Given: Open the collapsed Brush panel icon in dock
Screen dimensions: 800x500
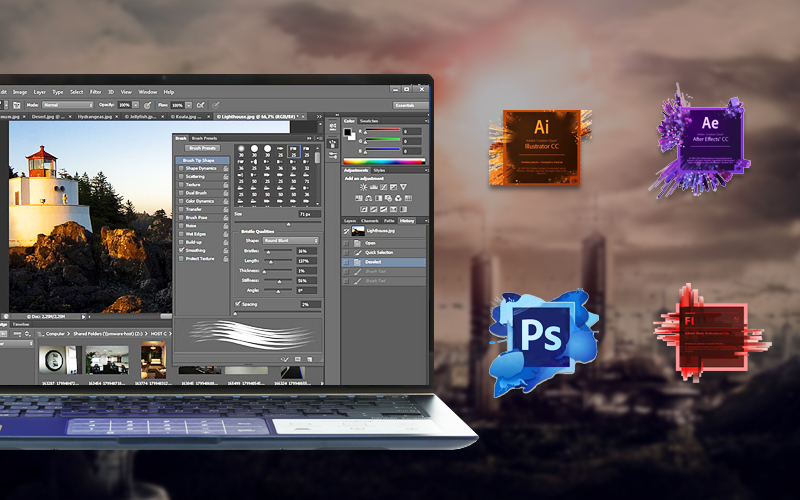Looking at the screenshot, I should pos(333,143).
